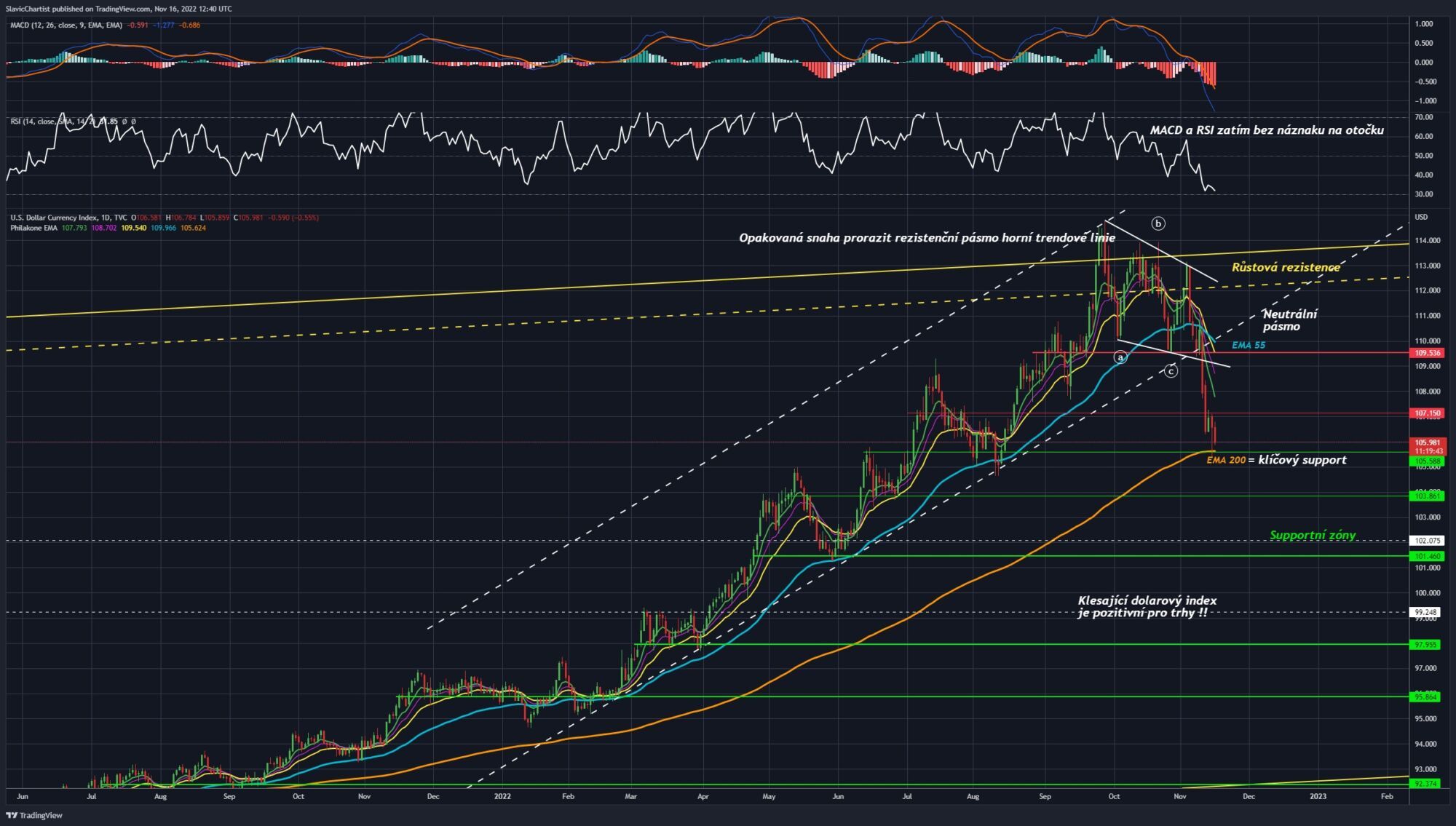This screenshot has width=1456, height=826.
Task: Click the 30.00 RSI axis tick
Action: click(x=1424, y=194)
